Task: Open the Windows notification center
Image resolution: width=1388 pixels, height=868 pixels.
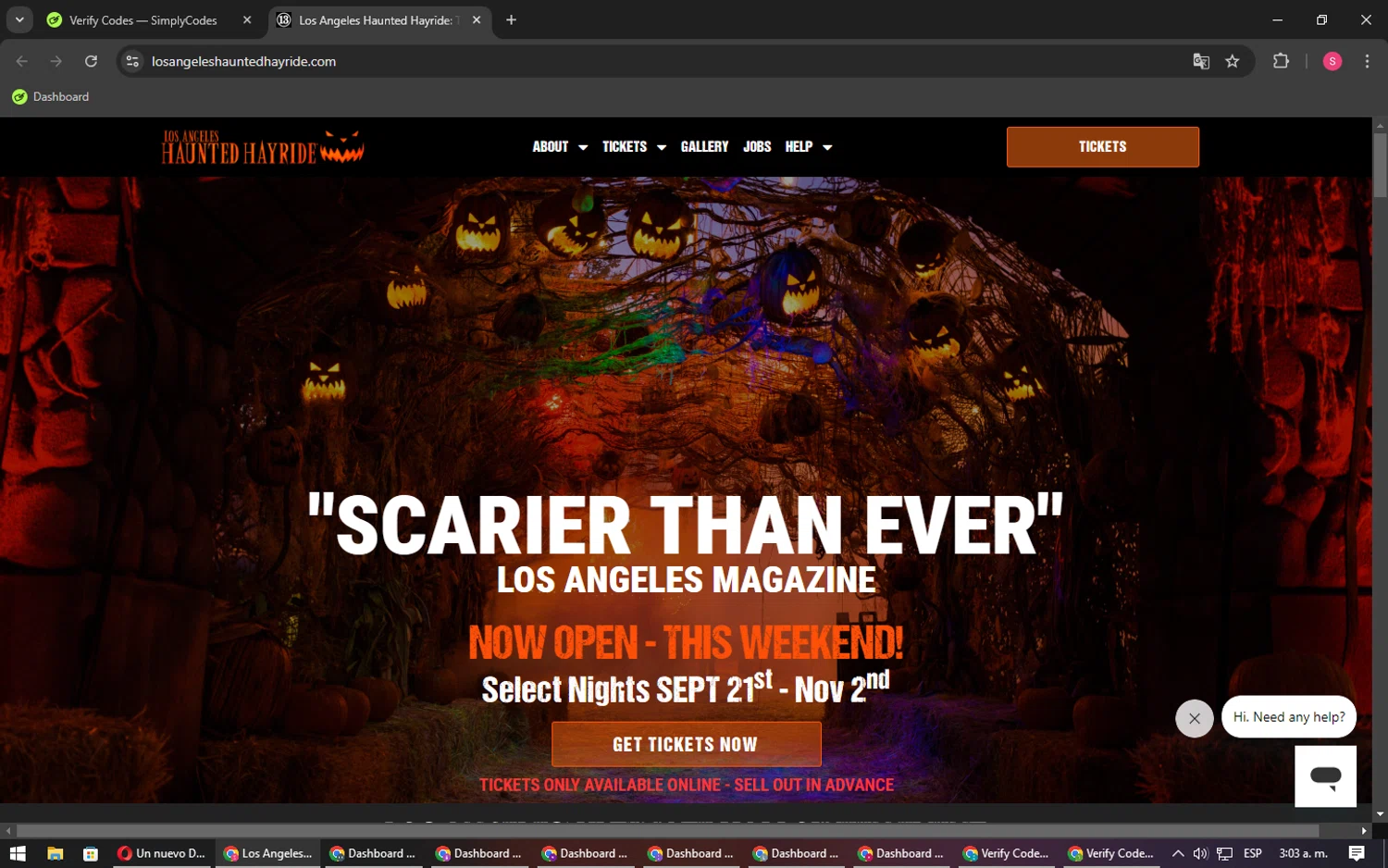Action: (1357, 853)
